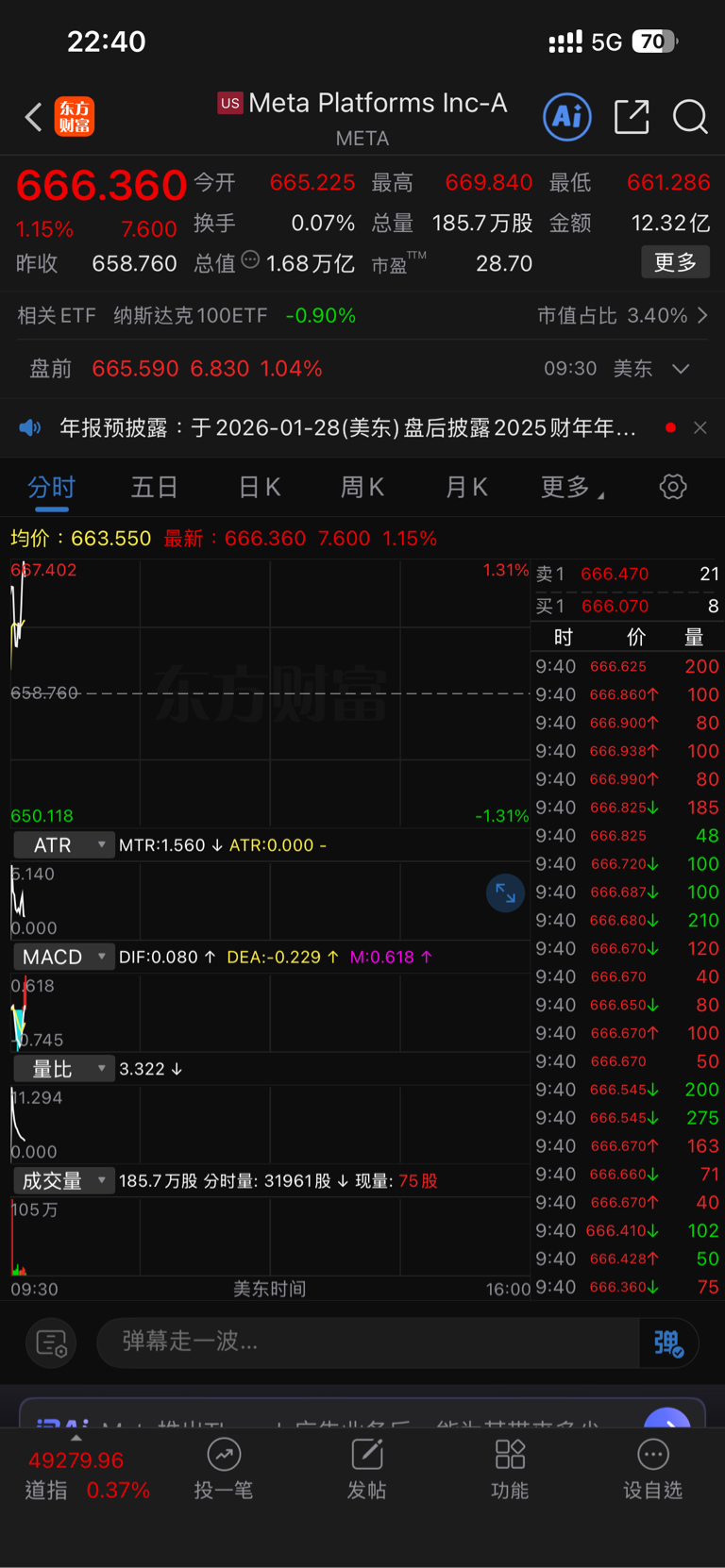
Task: Open the 东方财富 logo icon
Action: pos(75,117)
